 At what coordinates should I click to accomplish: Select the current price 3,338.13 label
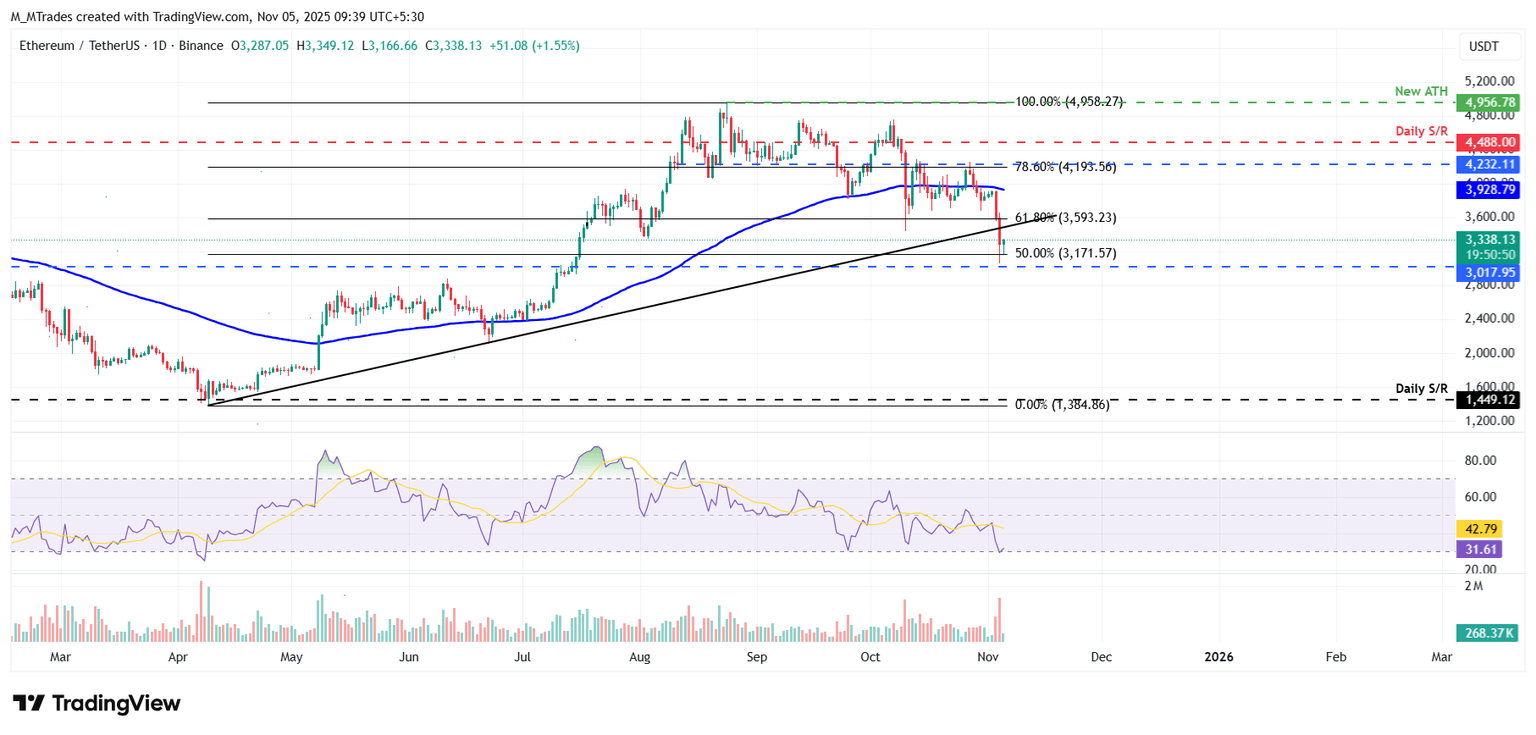click(x=1488, y=240)
